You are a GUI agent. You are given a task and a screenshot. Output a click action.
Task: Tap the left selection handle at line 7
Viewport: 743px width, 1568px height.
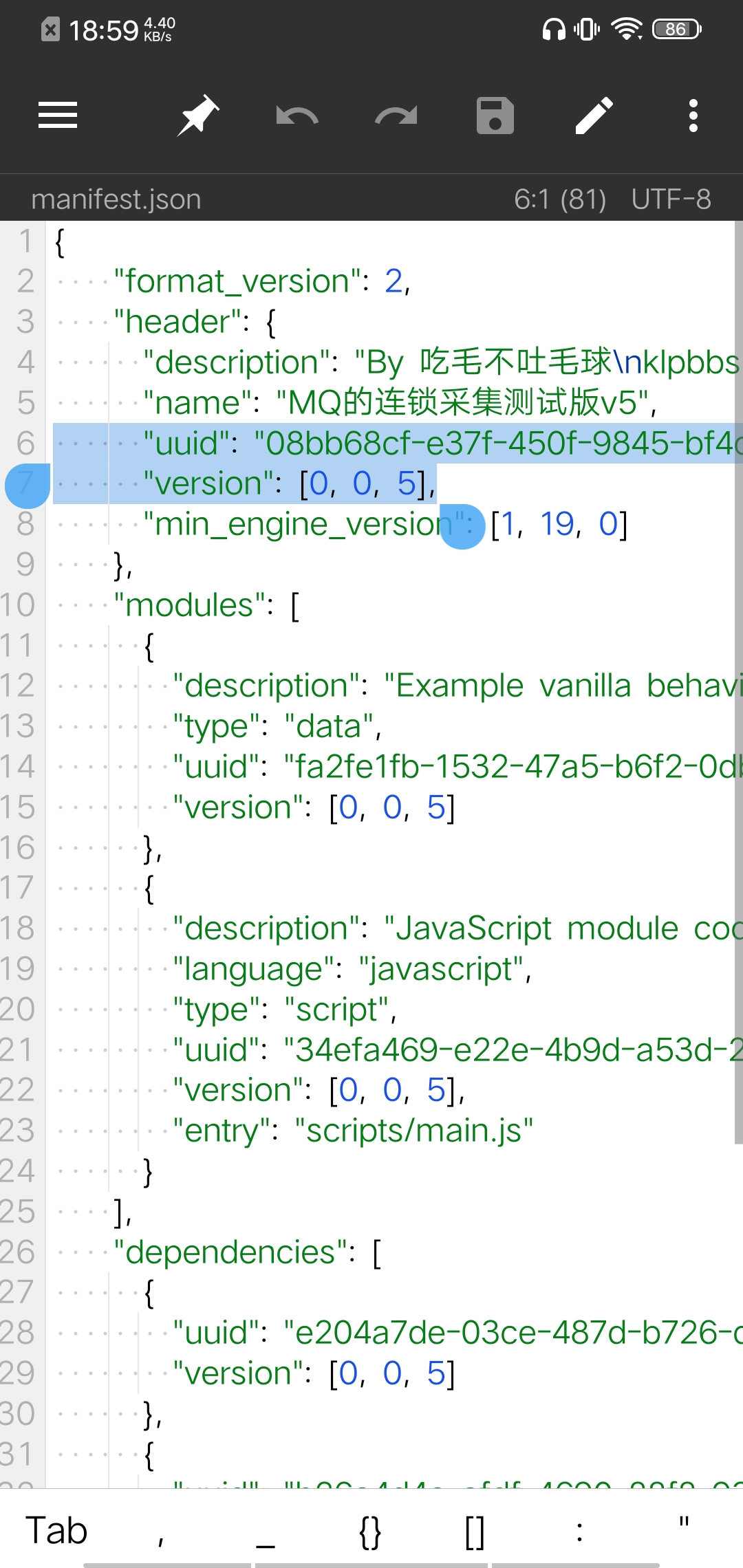tap(28, 486)
